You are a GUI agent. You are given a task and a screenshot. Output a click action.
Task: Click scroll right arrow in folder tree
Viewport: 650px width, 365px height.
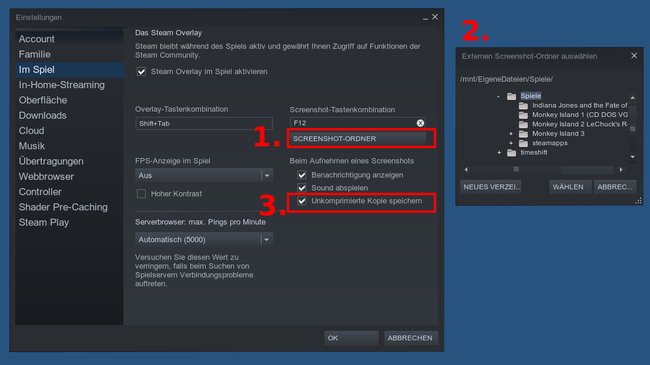click(621, 170)
